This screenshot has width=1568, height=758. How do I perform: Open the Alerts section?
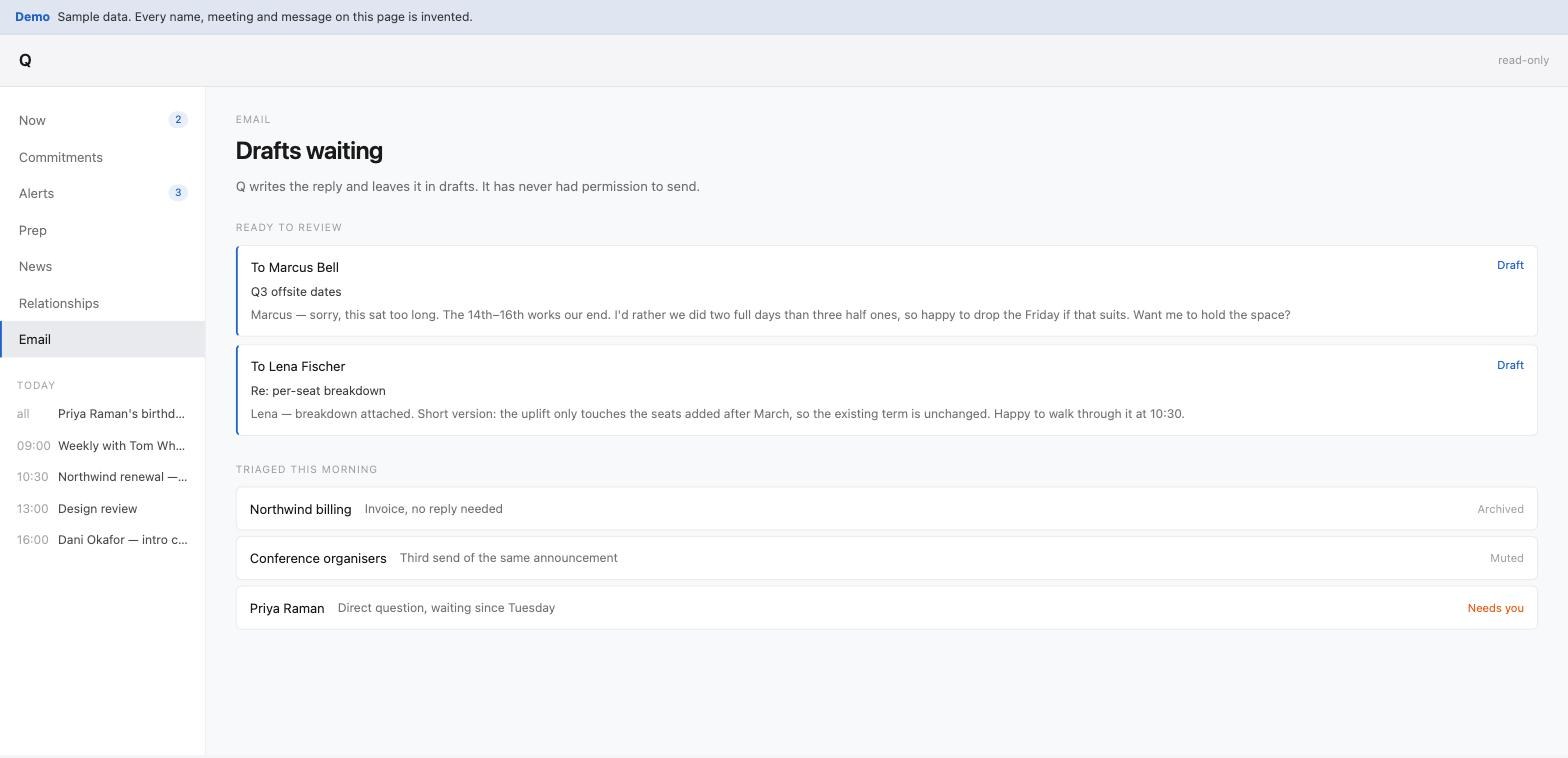pos(102,193)
